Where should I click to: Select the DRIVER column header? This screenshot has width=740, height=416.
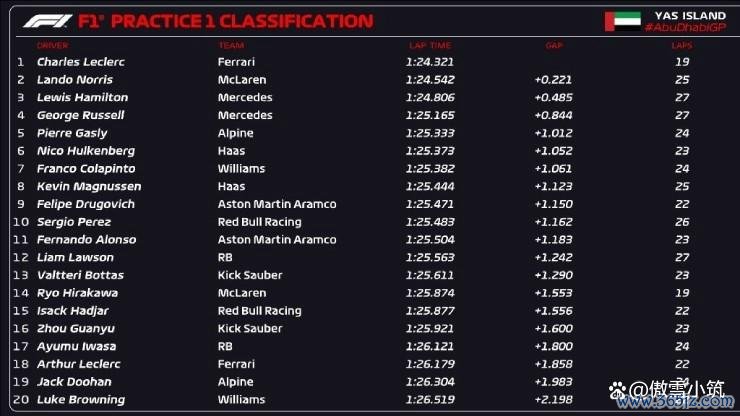click(x=52, y=46)
